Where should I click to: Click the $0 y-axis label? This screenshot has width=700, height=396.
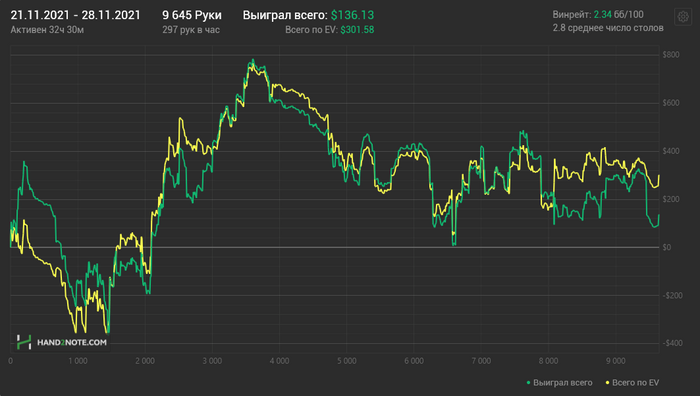667,247
